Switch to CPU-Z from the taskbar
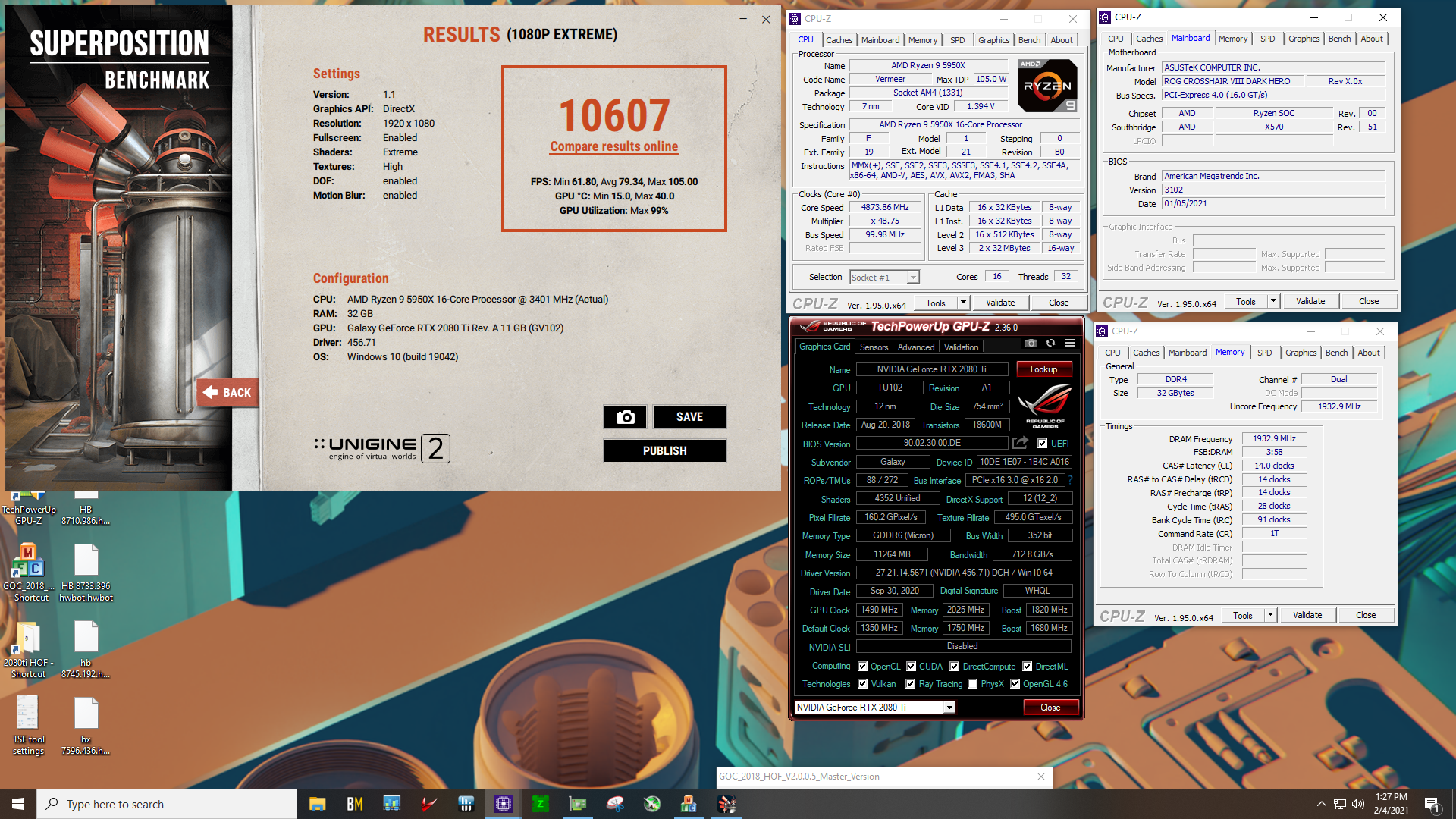The image size is (1456, 819). [x=504, y=804]
